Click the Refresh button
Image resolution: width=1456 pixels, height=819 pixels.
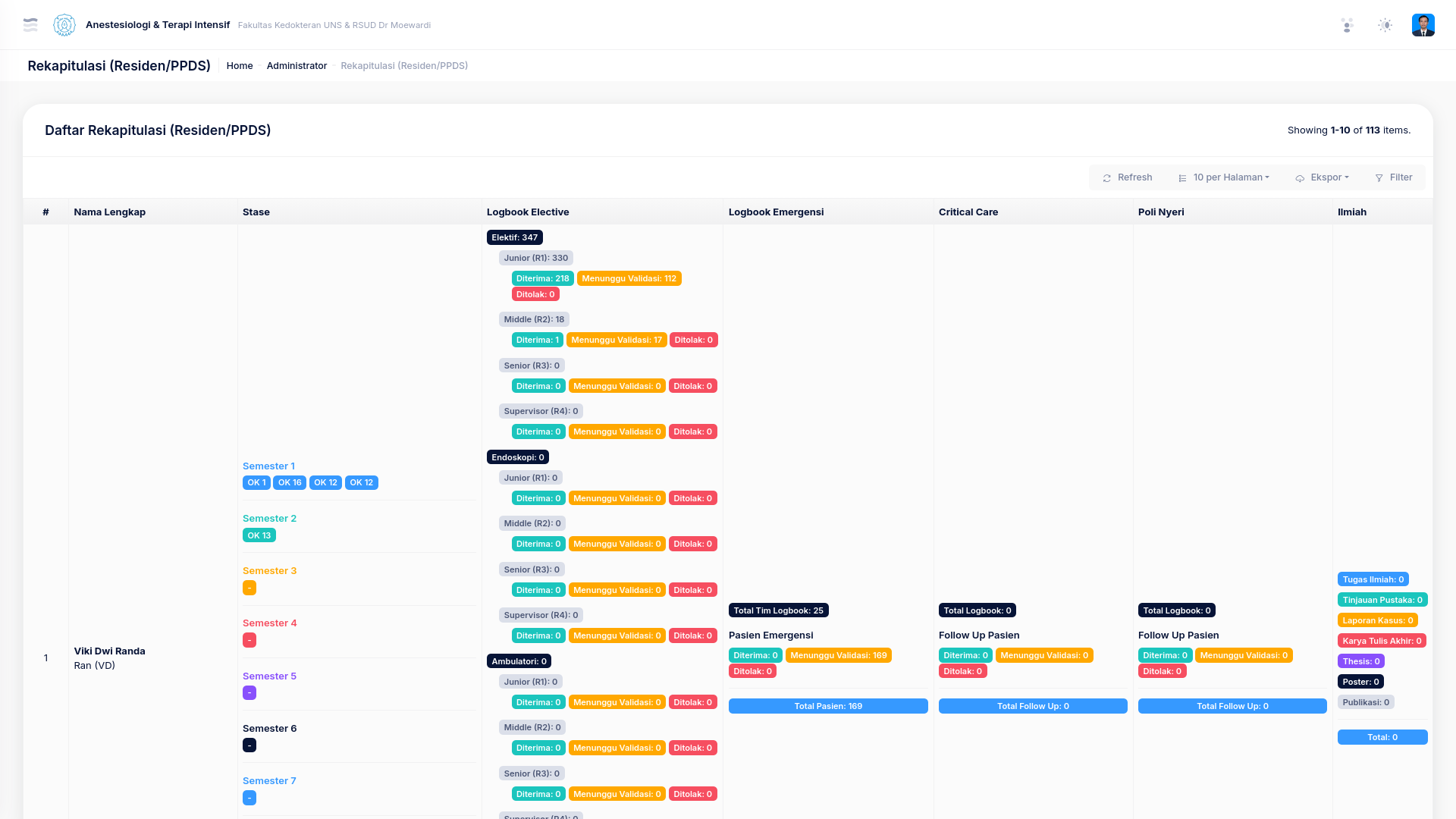pyautogui.click(x=1128, y=177)
